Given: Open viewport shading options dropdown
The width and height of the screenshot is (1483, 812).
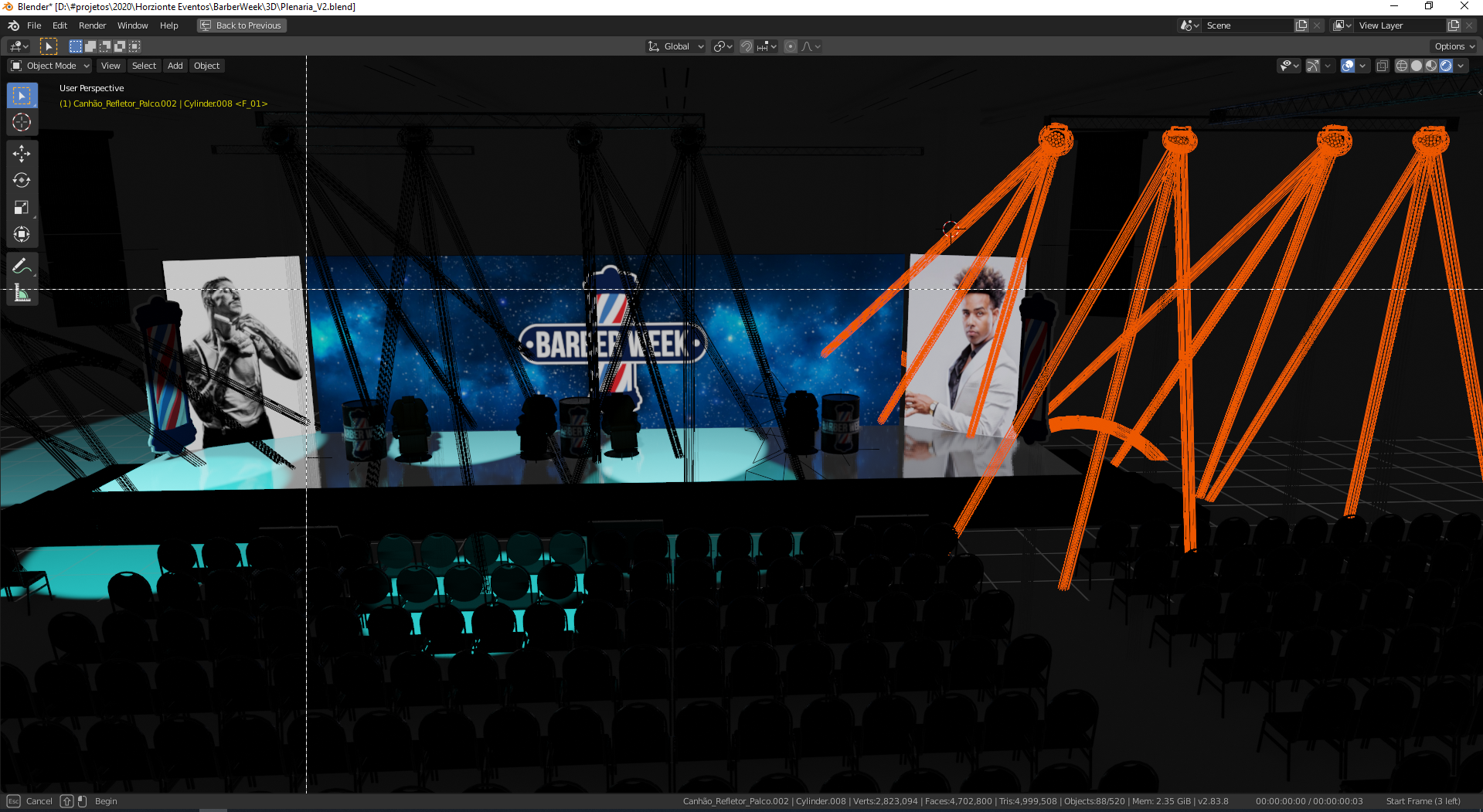Looking at the screenshot, I should tap(1461, 66).
